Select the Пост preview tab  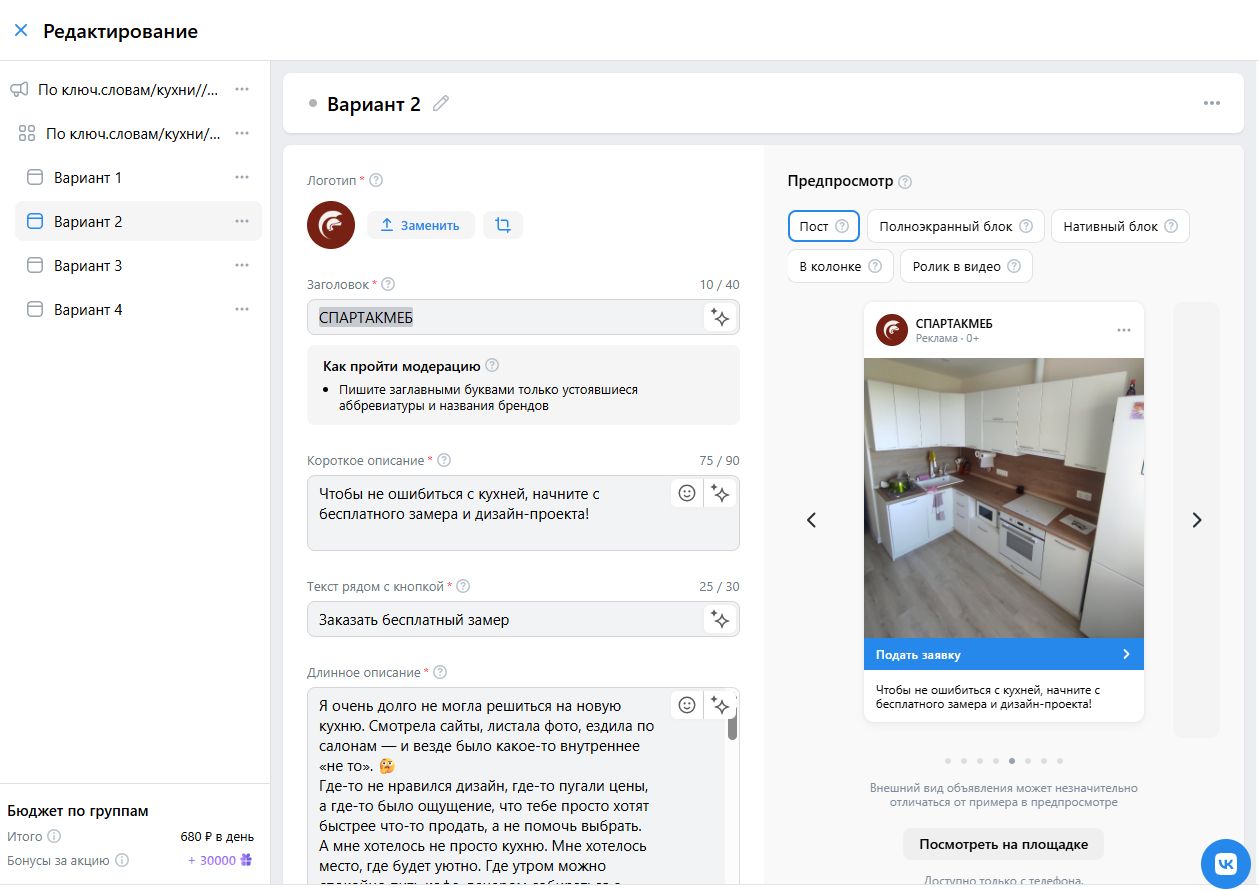(x=824, y=226)
